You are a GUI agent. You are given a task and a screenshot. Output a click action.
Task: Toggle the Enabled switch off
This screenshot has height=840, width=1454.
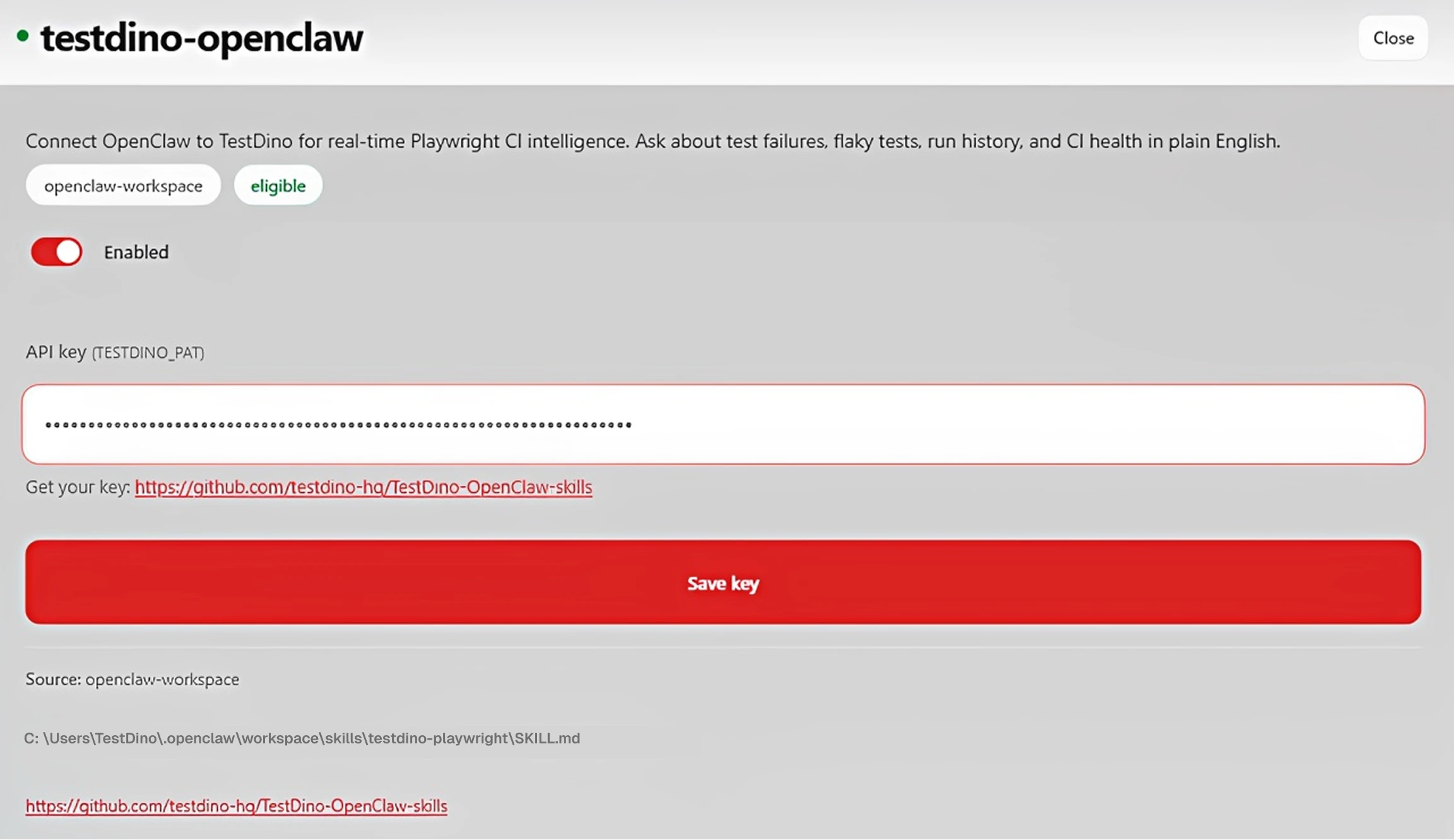pyautogui.click(x=57, y=252)
